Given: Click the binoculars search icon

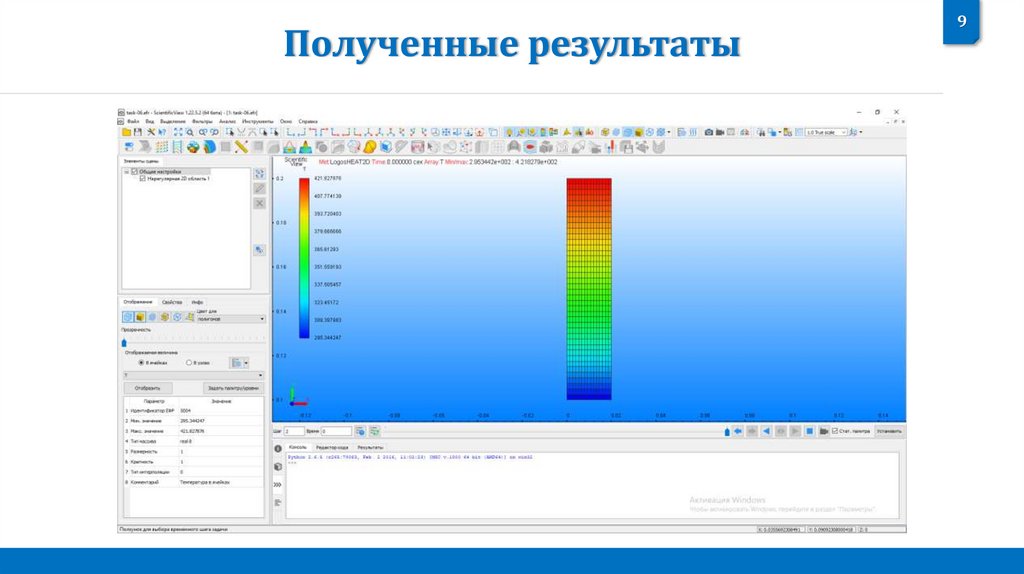Looking at the screenshot, I should point(761,132).
